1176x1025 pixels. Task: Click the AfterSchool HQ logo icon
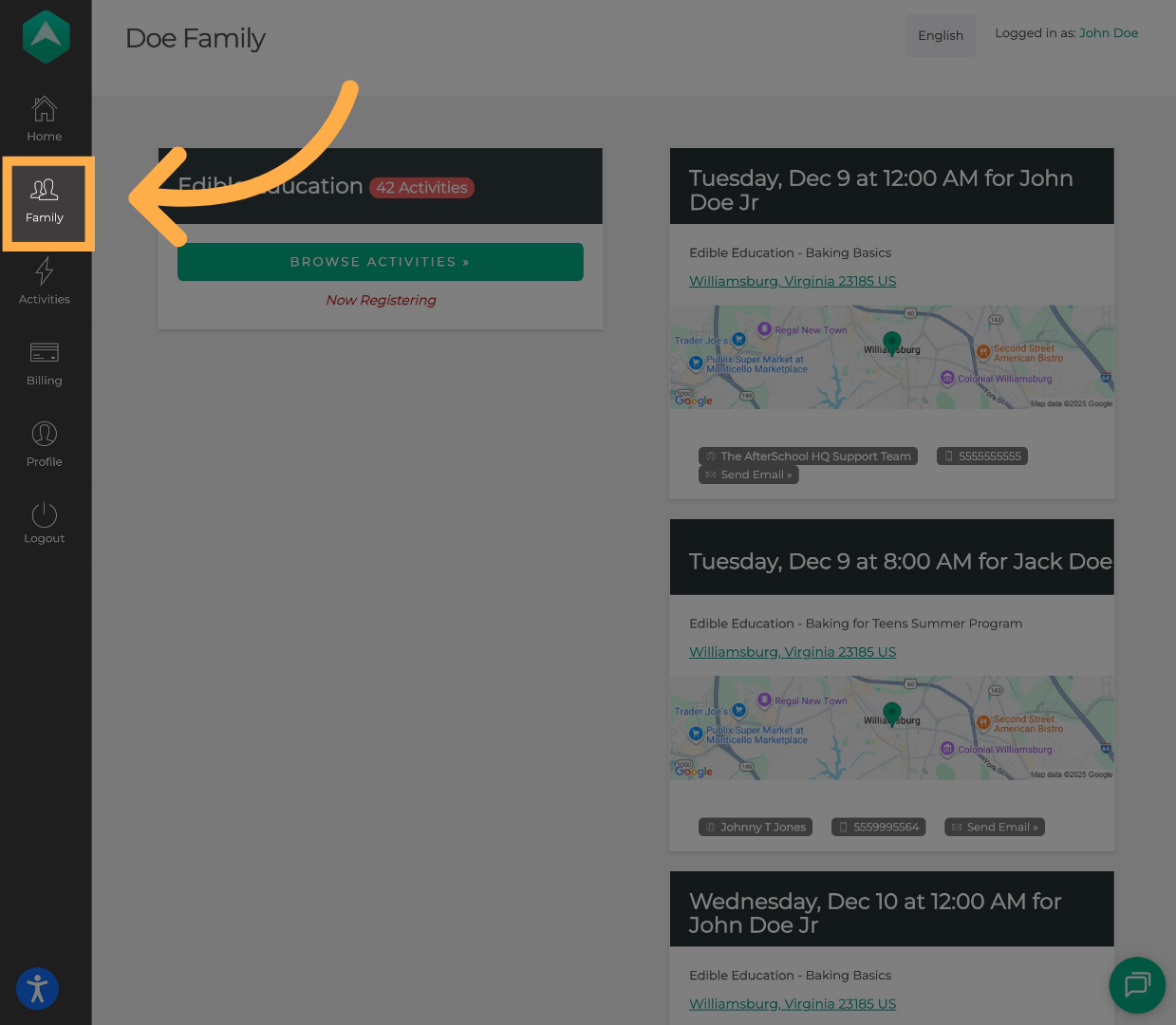click(x=46, y=37)
